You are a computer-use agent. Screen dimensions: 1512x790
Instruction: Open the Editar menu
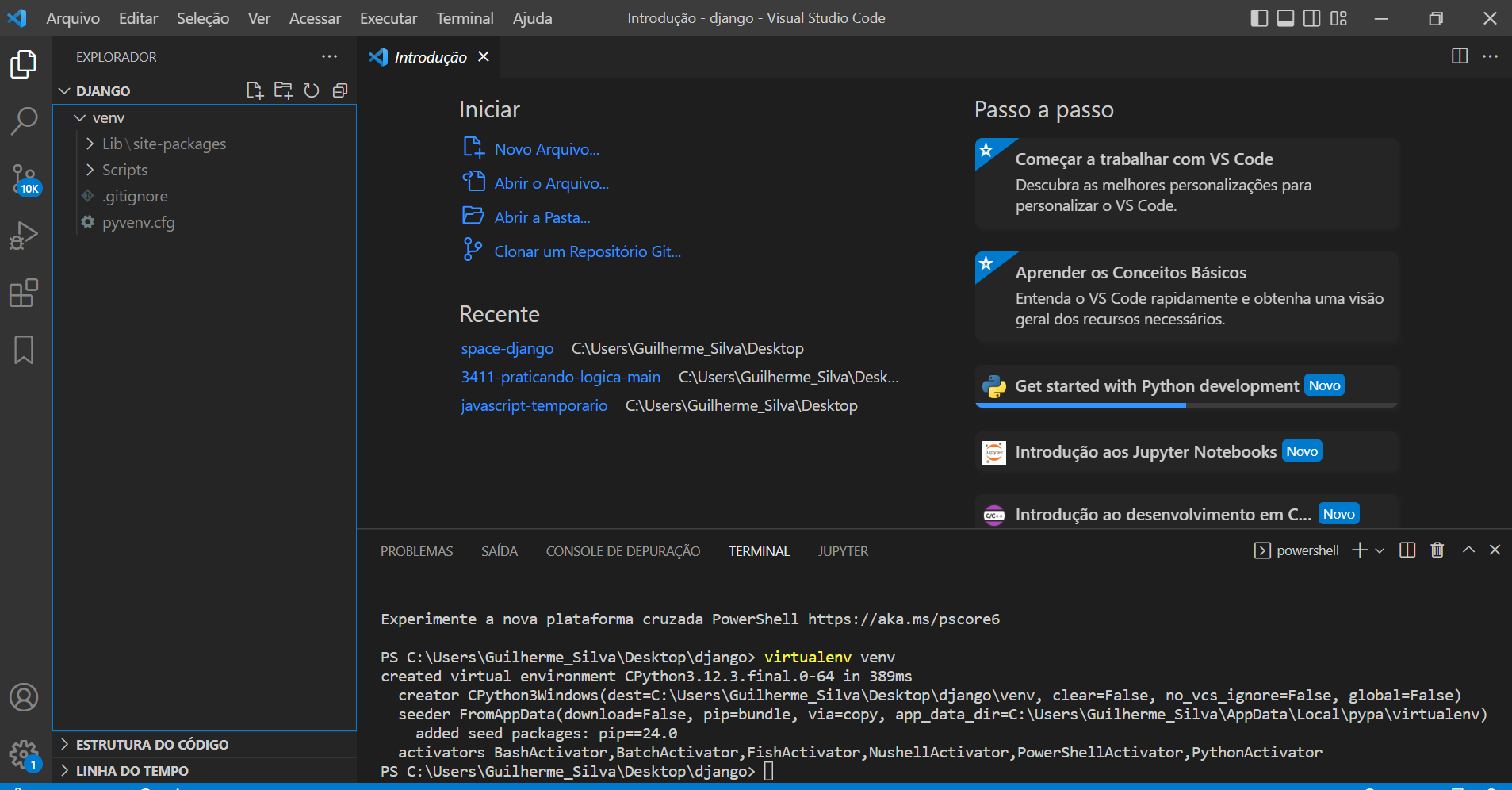click(138, 18)
